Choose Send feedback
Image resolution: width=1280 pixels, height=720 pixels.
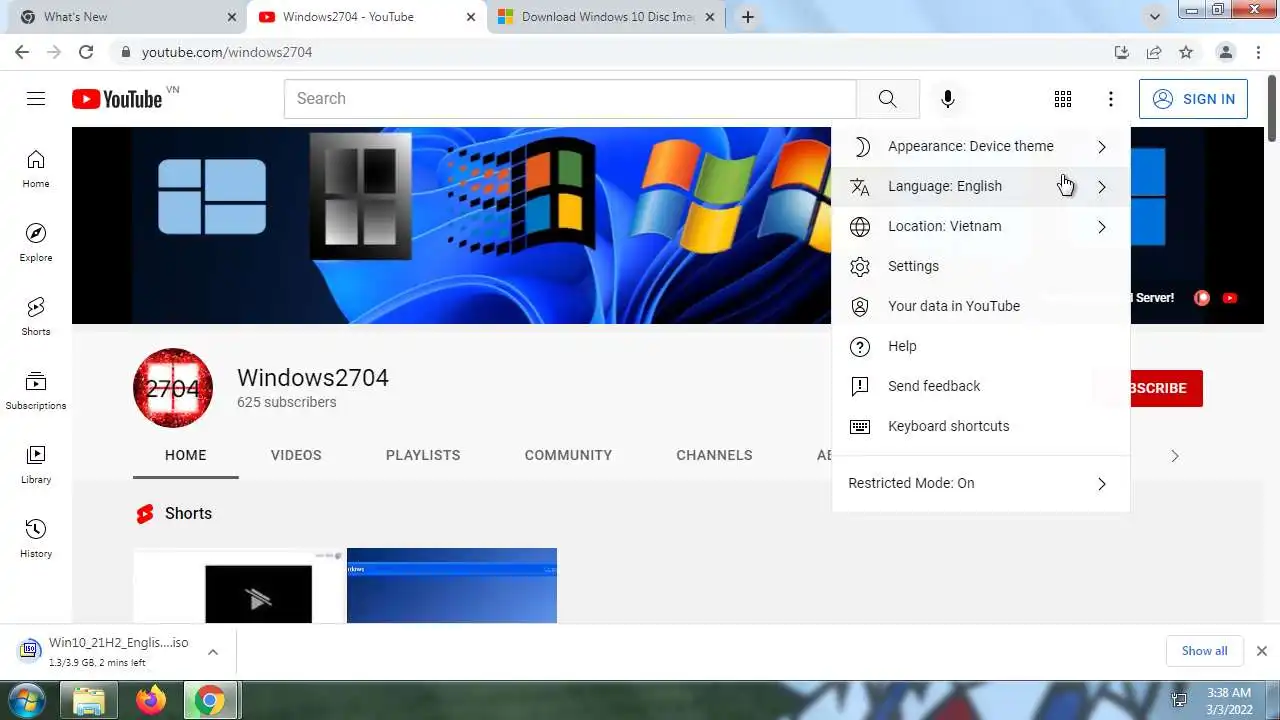coord(980,386)
